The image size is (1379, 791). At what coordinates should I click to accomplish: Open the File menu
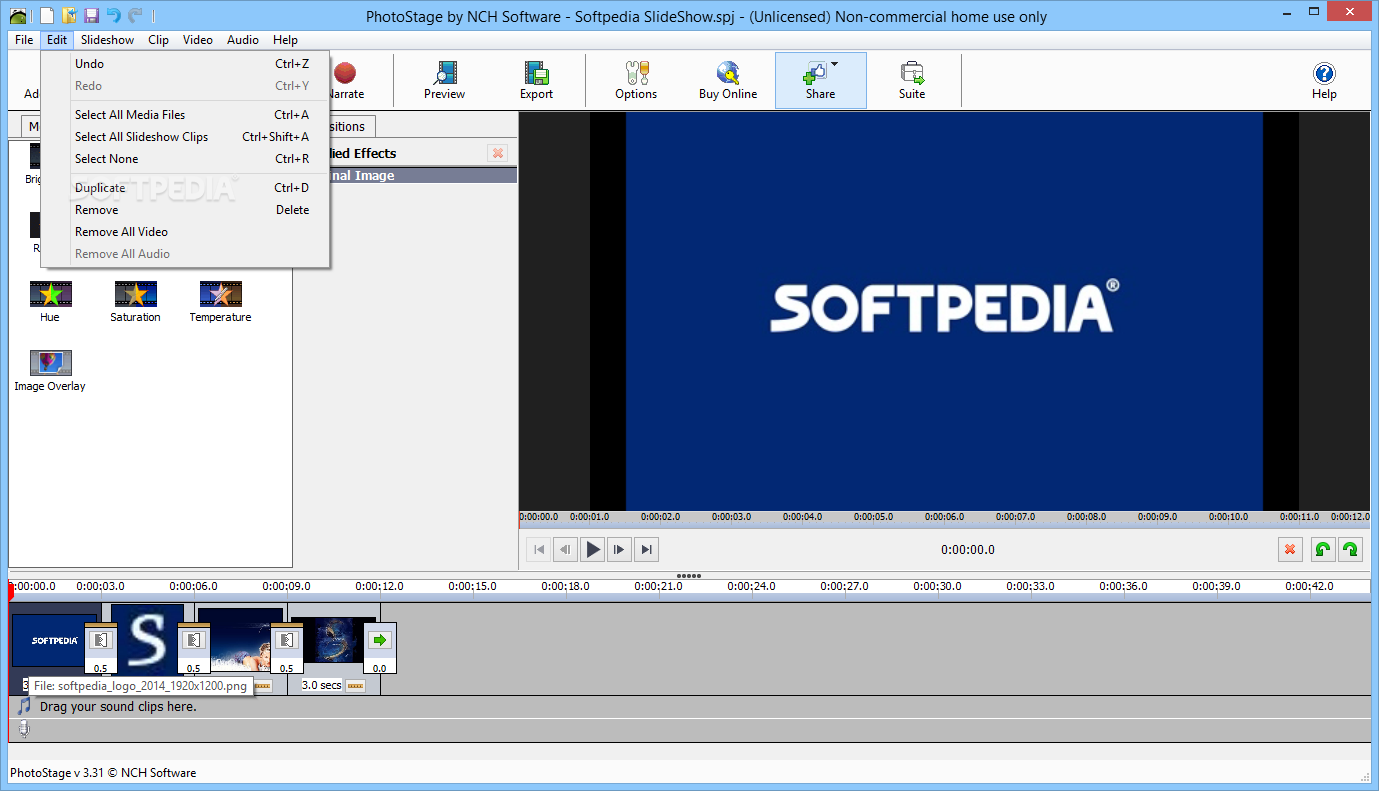24,40
